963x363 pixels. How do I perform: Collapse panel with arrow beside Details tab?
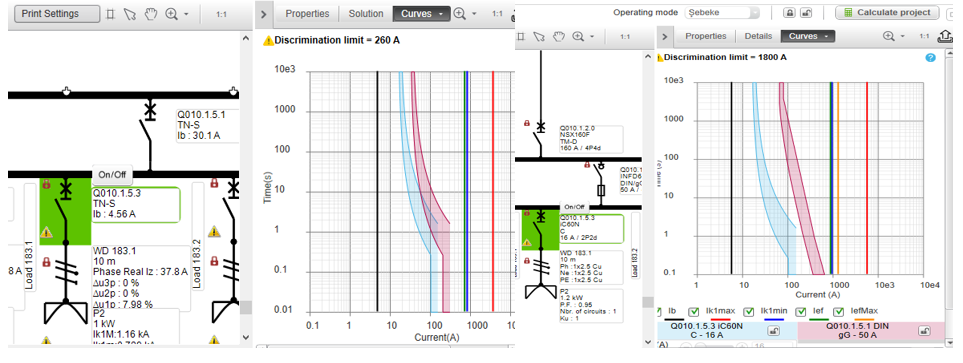(666, 36)
